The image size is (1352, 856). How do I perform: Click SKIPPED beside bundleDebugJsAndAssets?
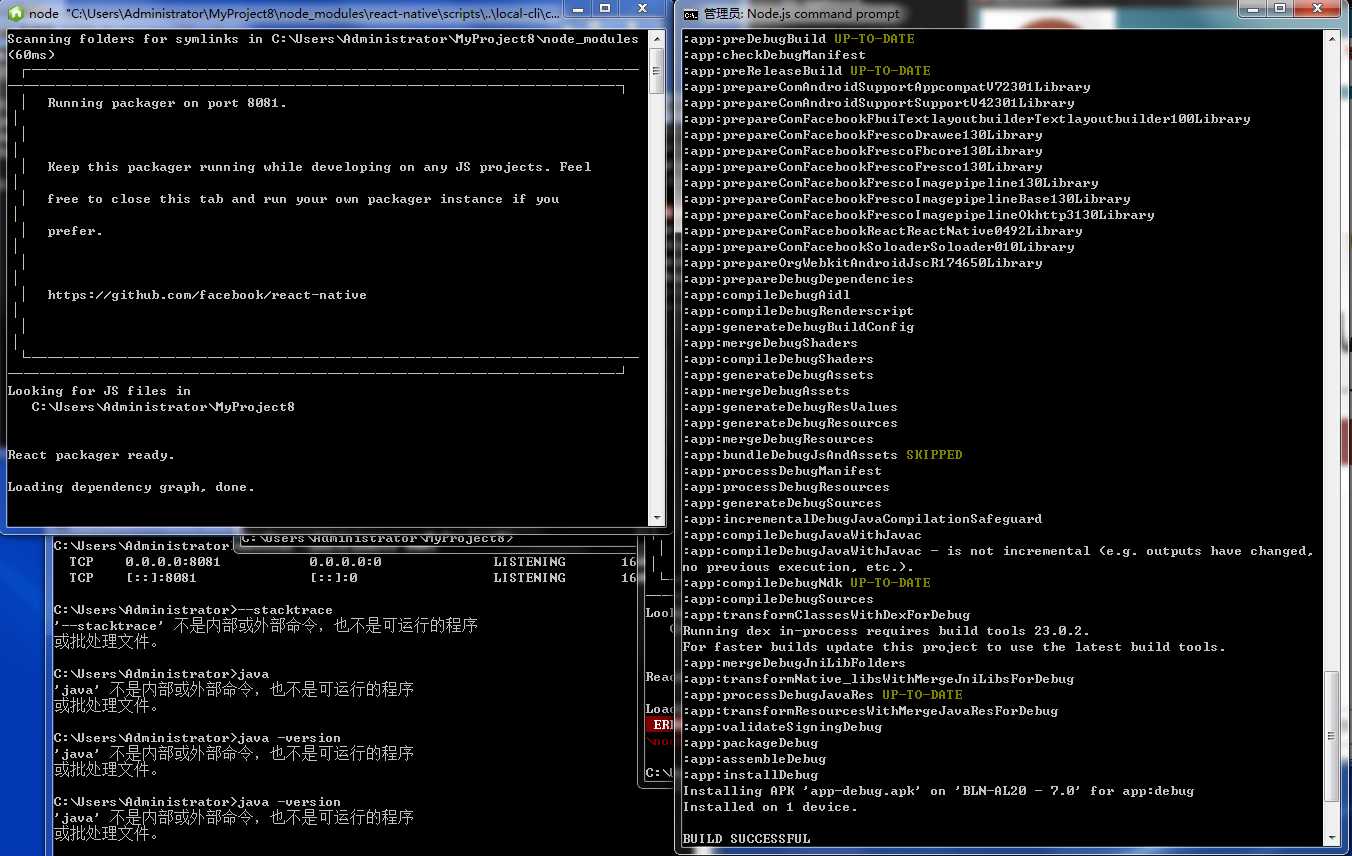934,455
